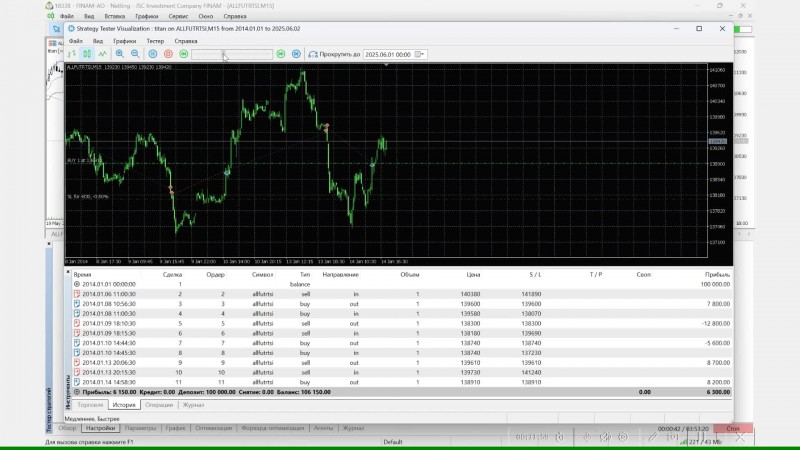
Task: Open Графики menu in Strategy Tester Visualization
Action: coord(124,41)
